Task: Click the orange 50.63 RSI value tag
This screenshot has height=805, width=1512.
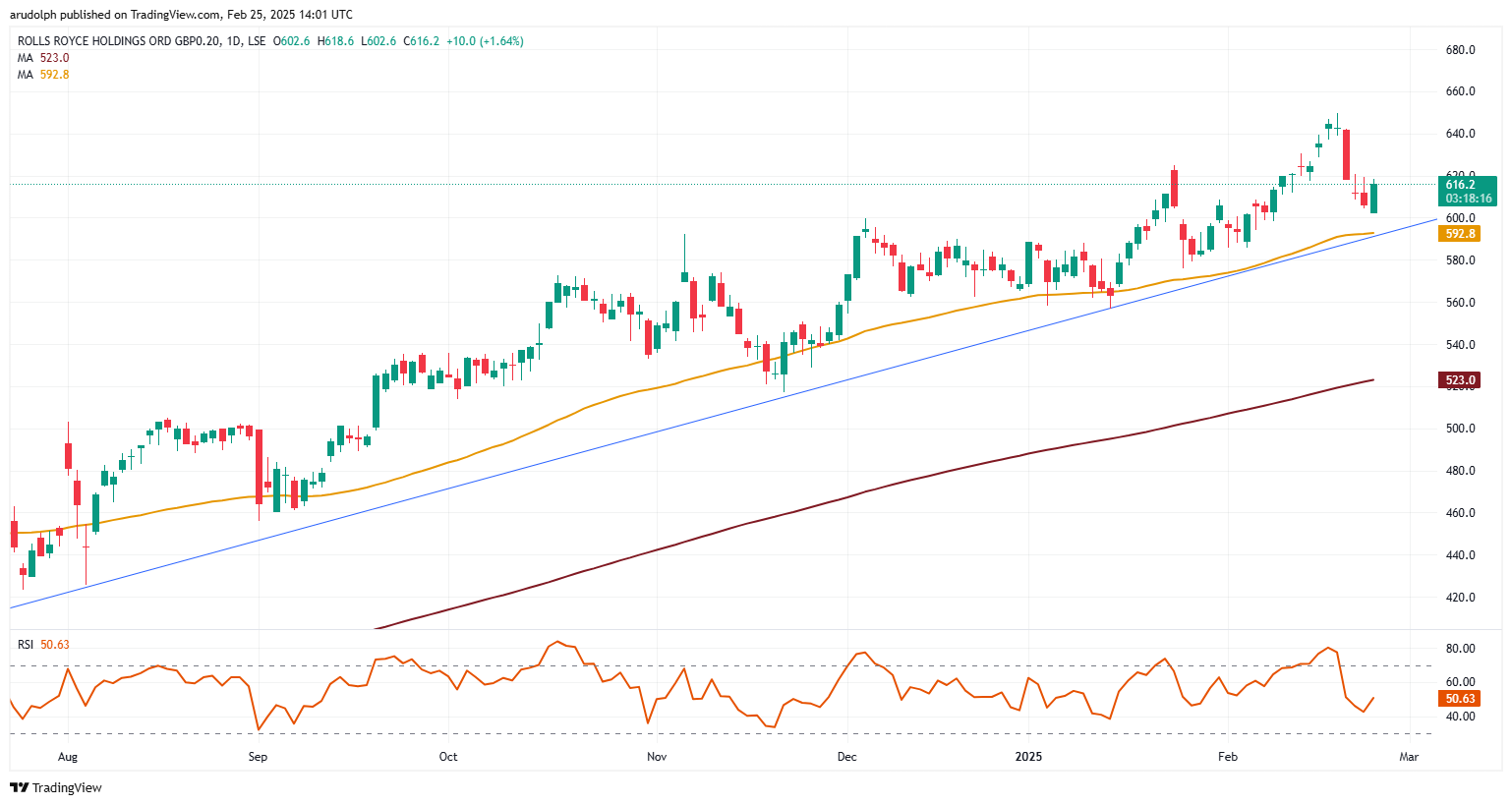Action: (x=1460, y=699)
